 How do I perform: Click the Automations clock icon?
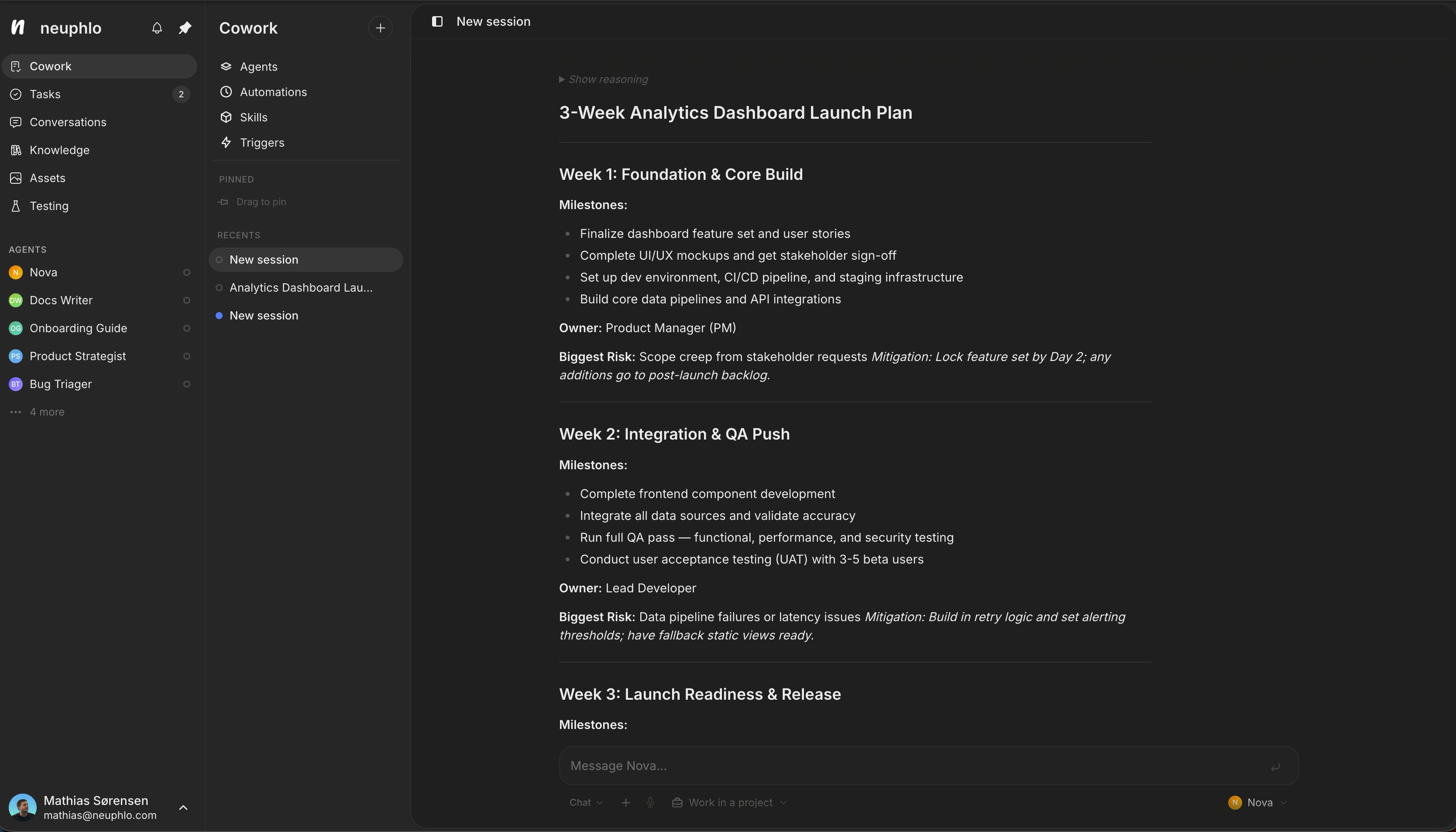[226, 92]
